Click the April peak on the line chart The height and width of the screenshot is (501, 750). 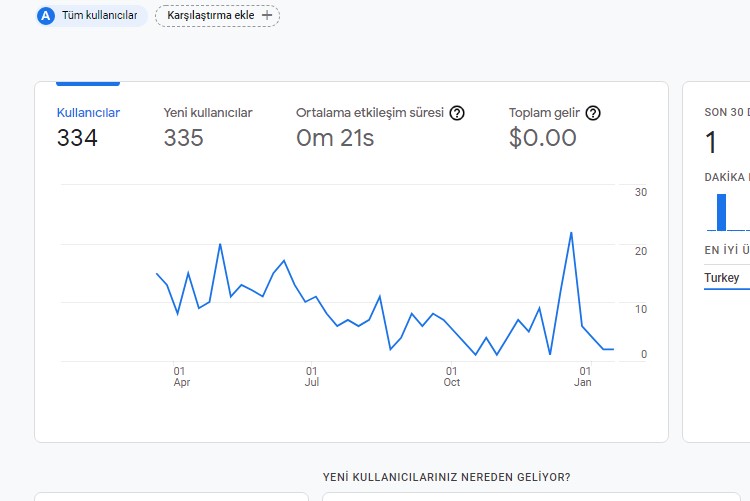[x=220, y=244]
